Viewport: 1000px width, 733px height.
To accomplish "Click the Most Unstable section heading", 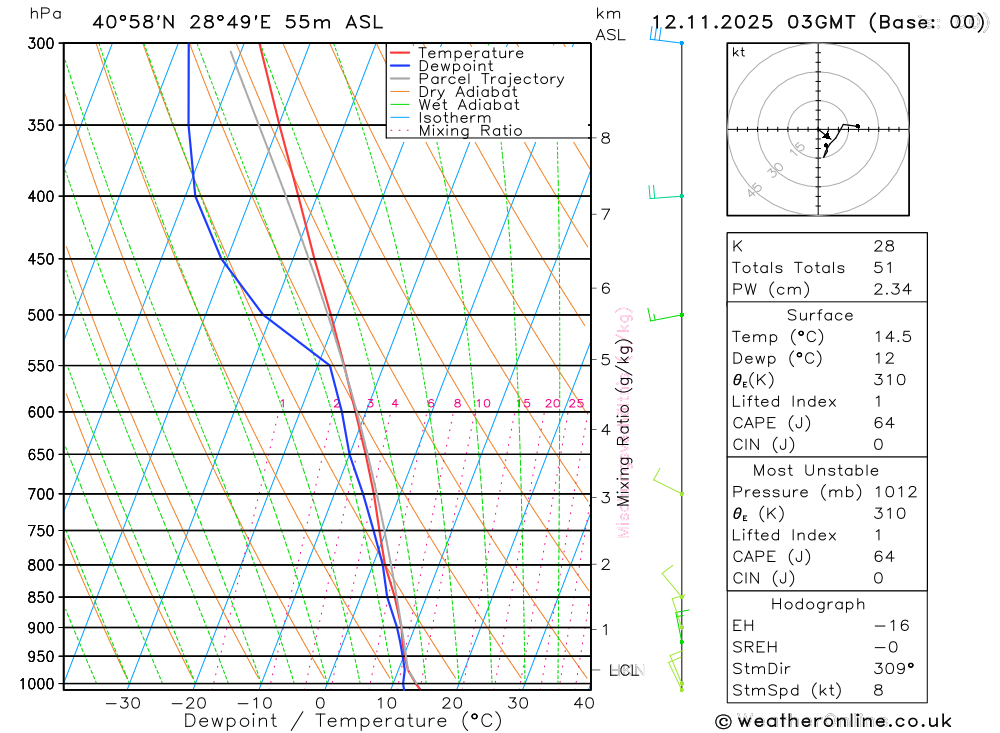I will pos(816,471).
